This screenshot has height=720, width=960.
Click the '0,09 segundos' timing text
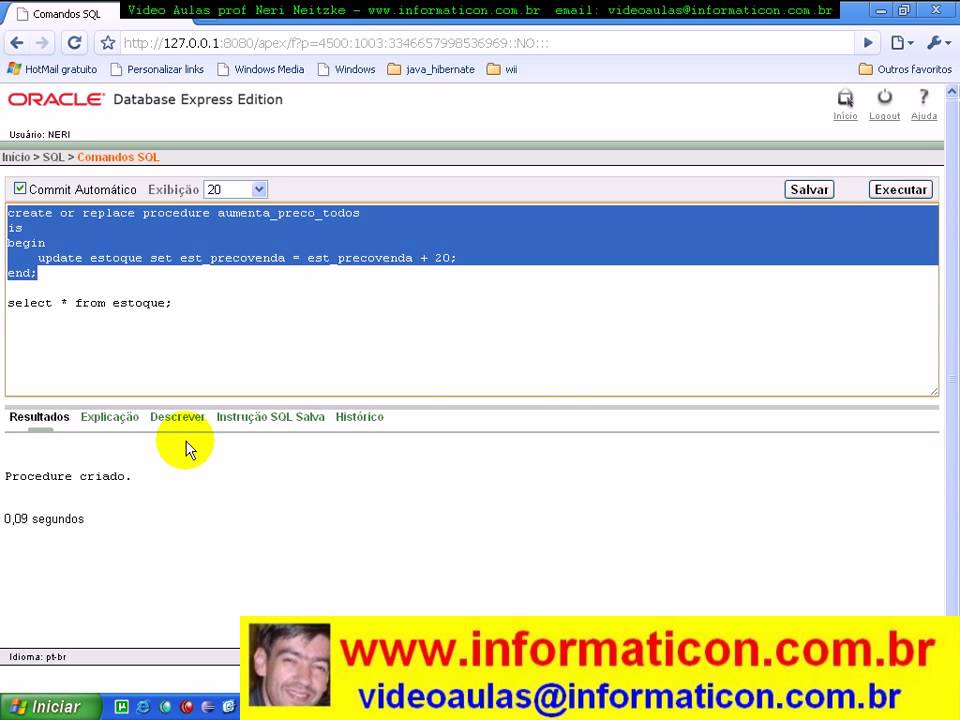pos(44,519)
